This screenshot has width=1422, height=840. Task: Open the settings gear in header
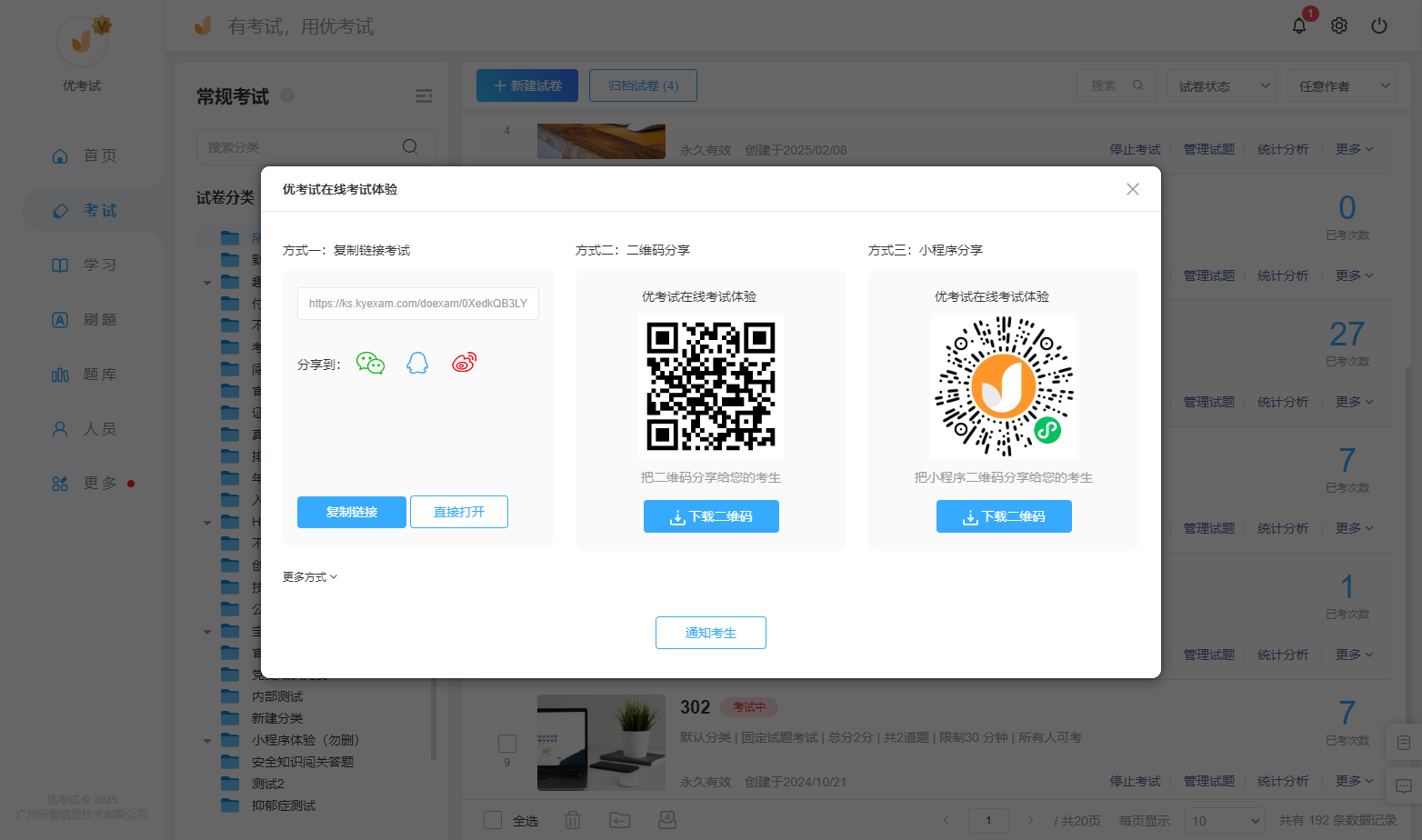pyautogui.click(x=1339, y=25)
